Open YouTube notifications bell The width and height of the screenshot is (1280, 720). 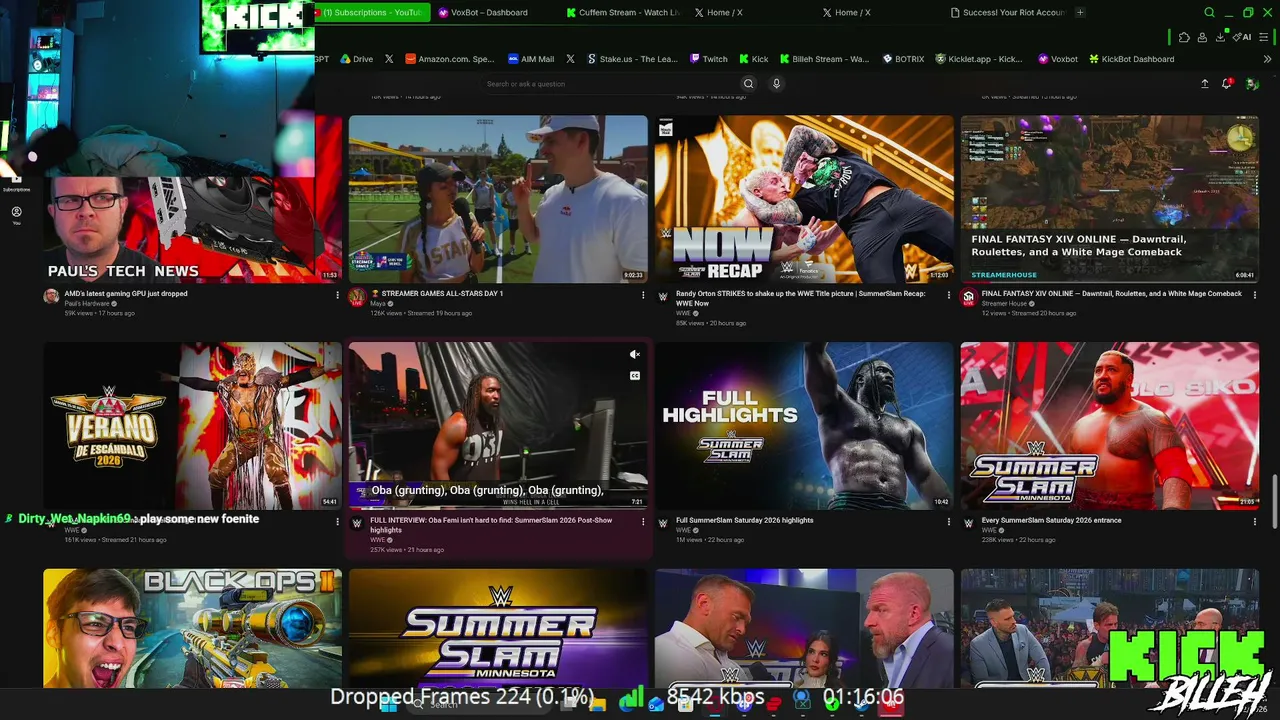click(x=1227, y=84)
